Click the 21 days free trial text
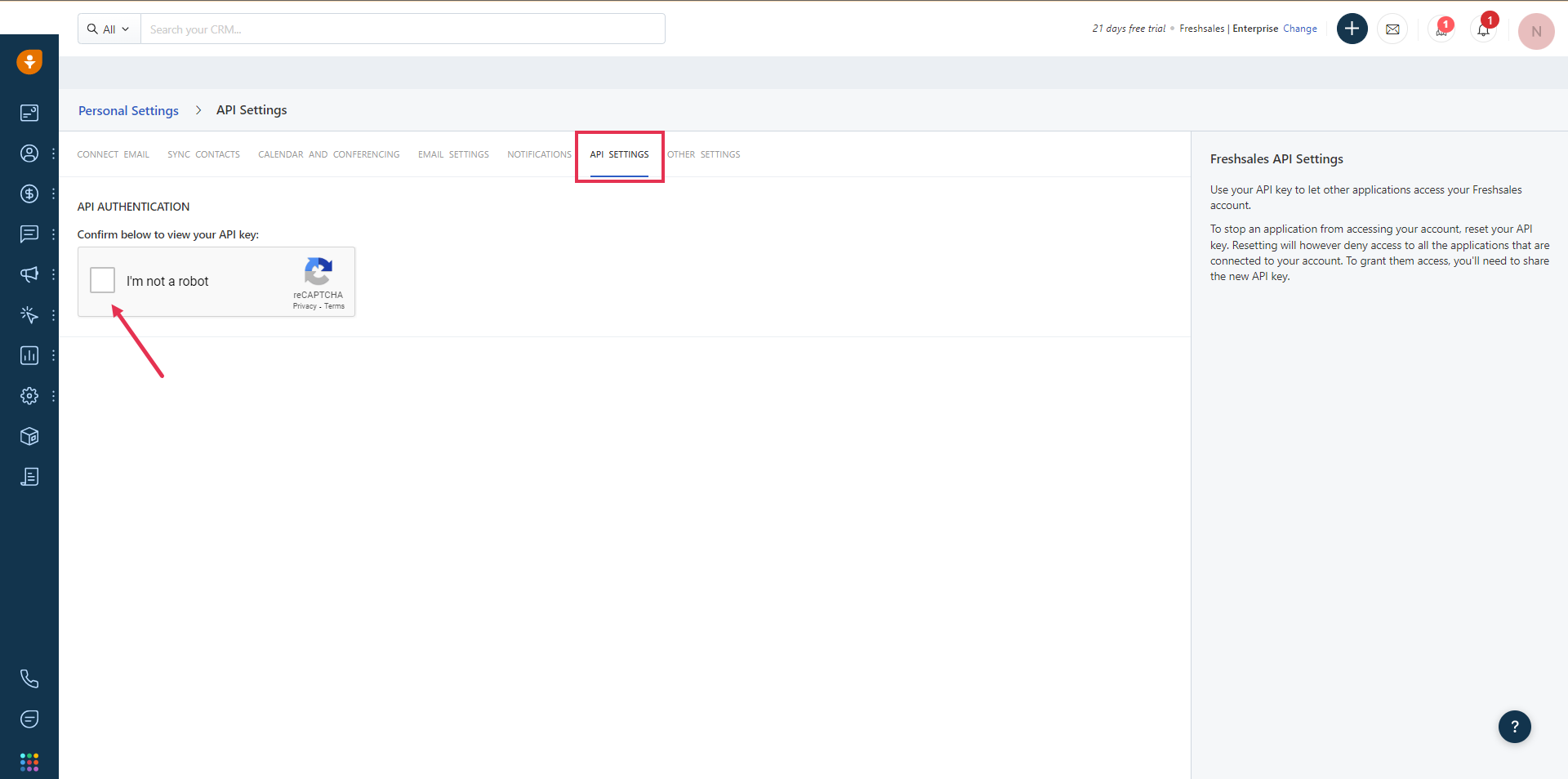 pyautogui.click(x=1129, y=29)
